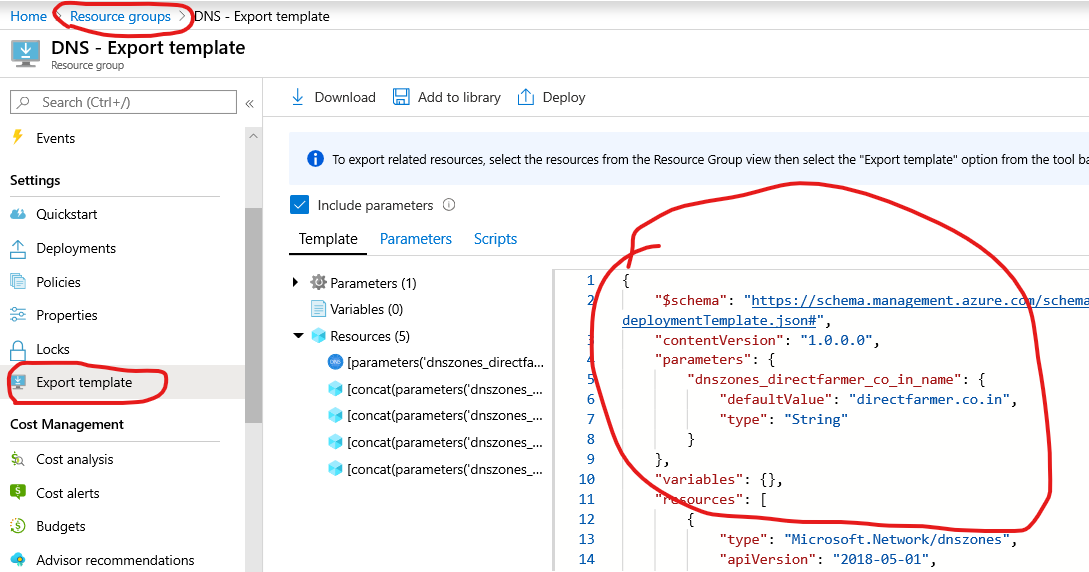Click the "contentVersion" key in code
The image size is (1089, 572).
pyautogui.click(x=719, y=340)
